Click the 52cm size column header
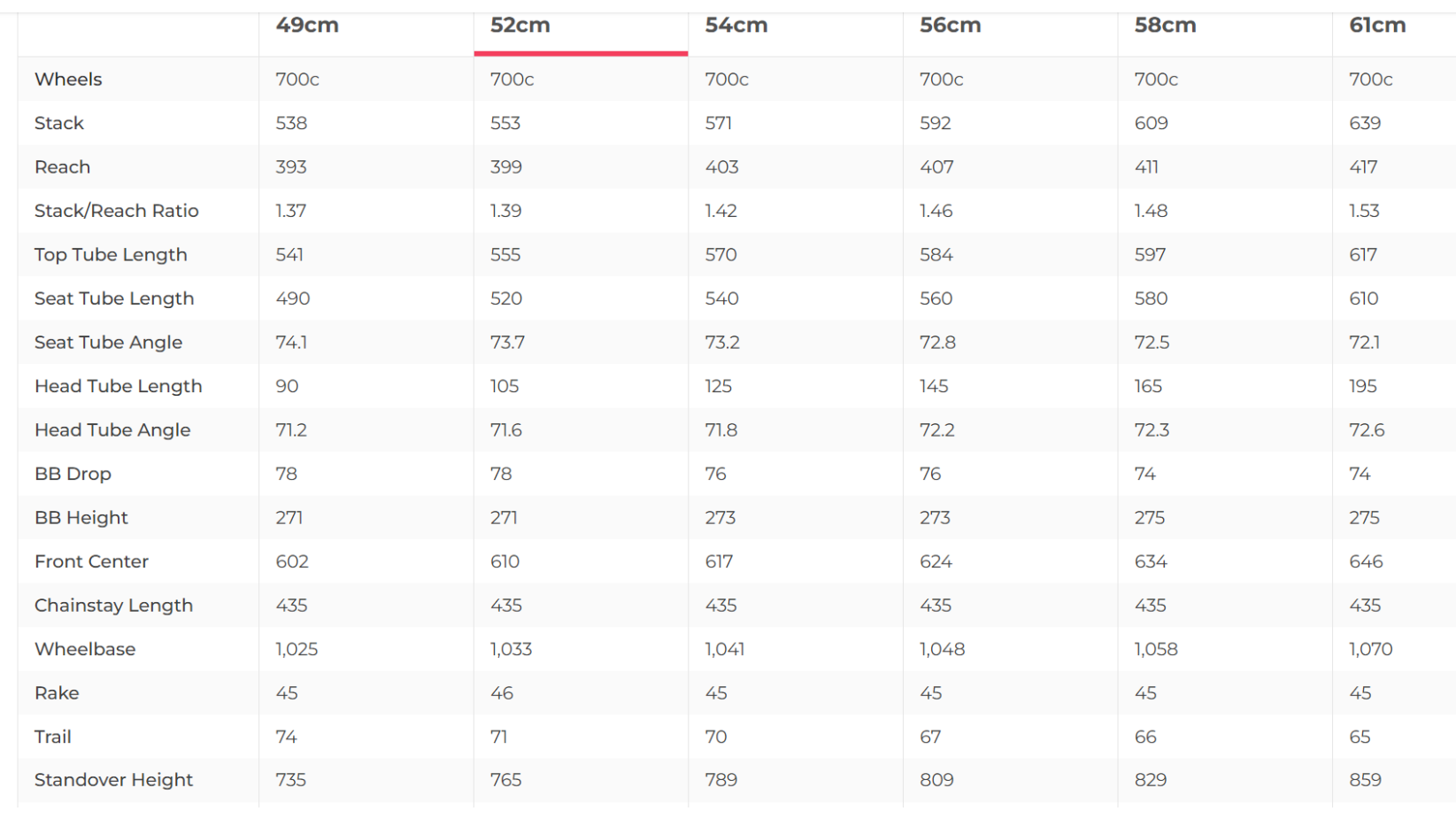The image size is (1456, 819). point(520,25)
